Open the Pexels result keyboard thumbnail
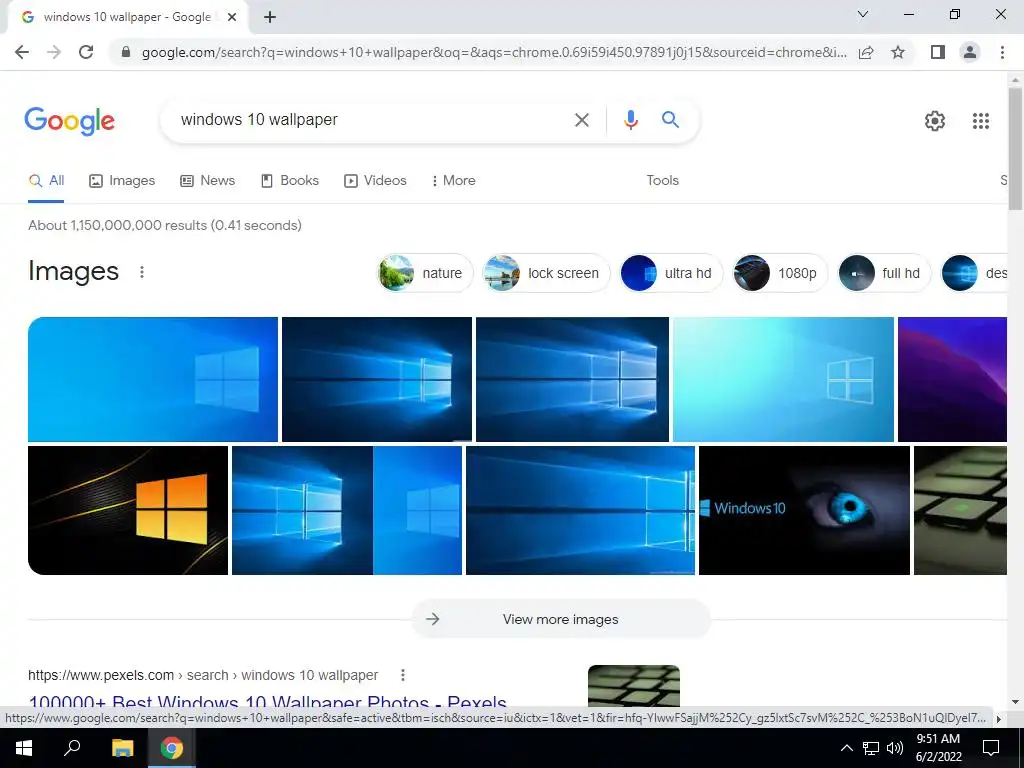 (633, 686)
